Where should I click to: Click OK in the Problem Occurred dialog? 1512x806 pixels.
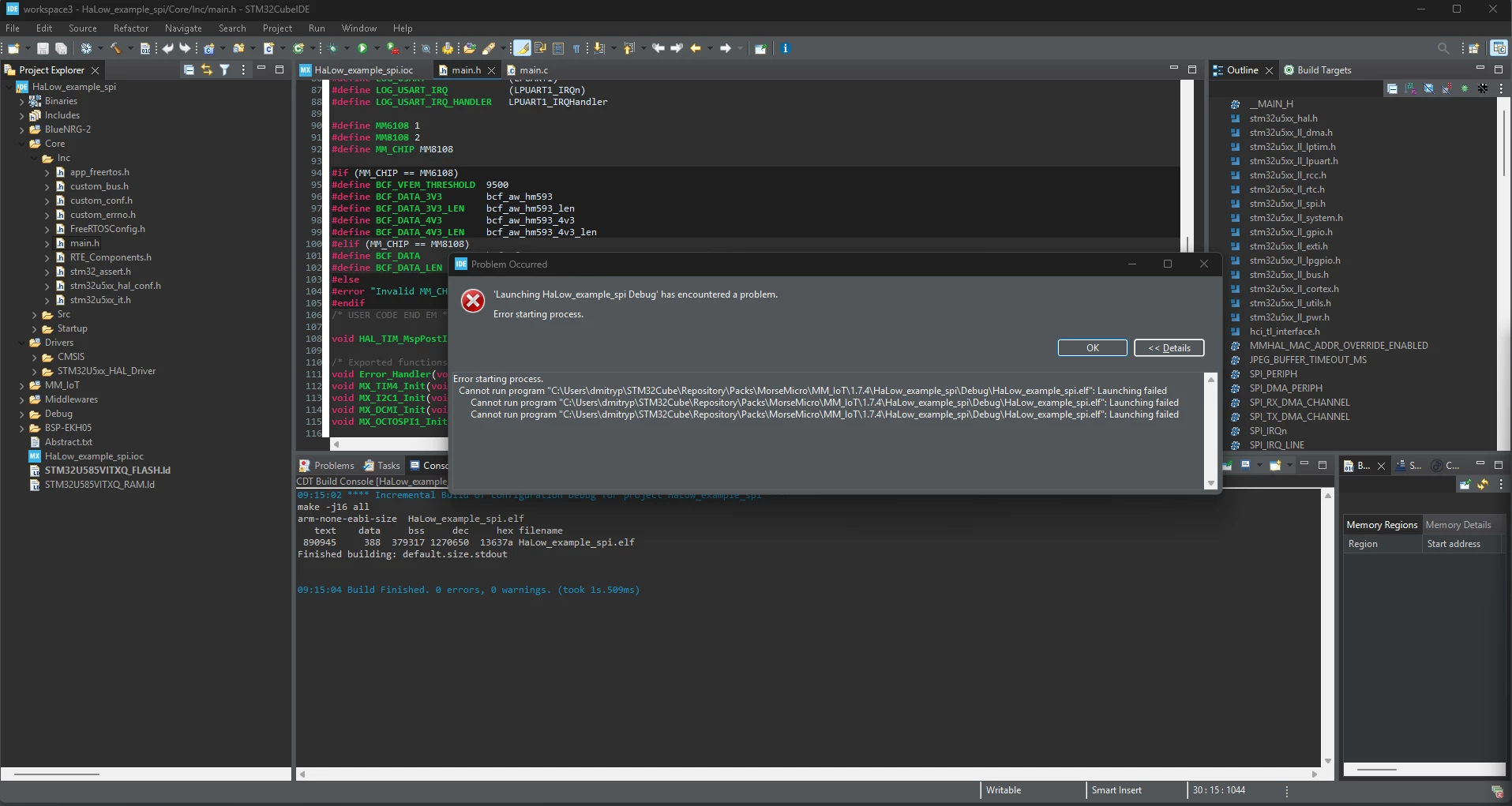tap(1093, 348)
